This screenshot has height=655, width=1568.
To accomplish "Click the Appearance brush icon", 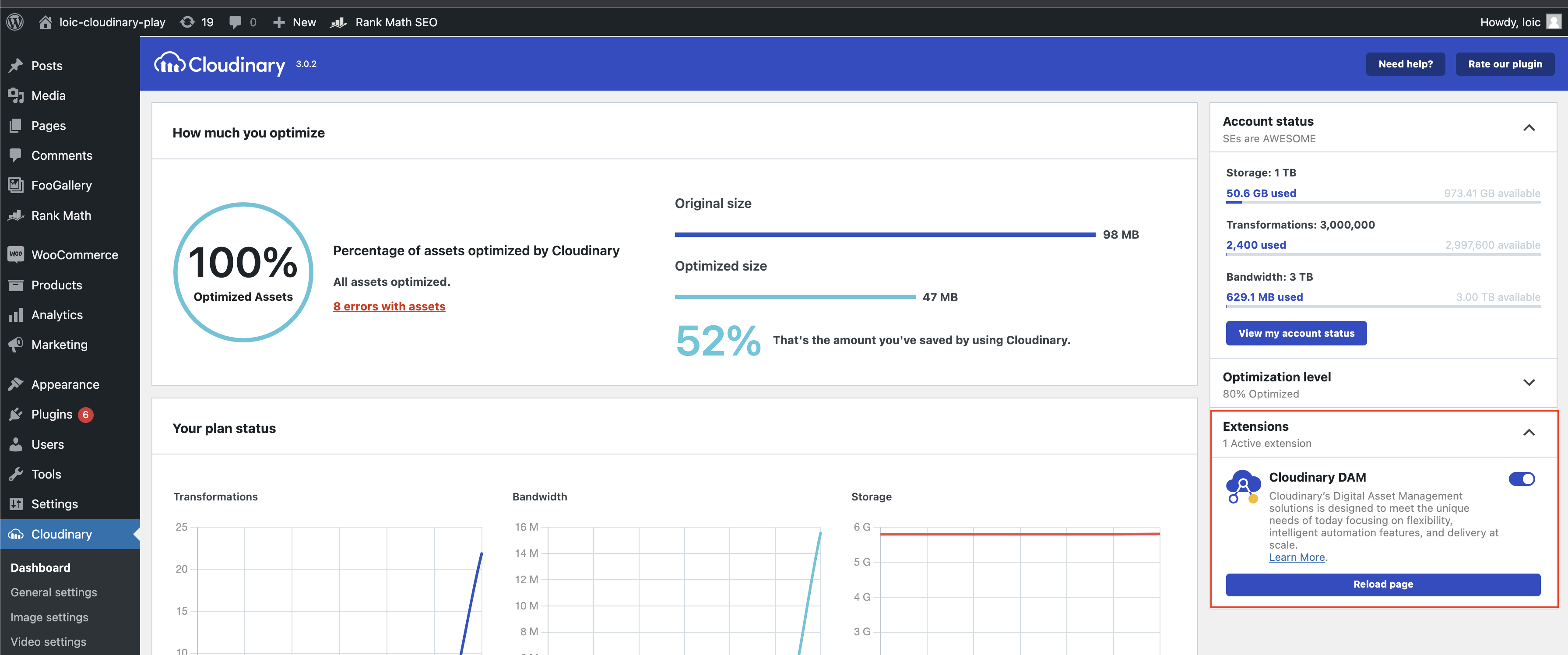I will pos(16,384).
